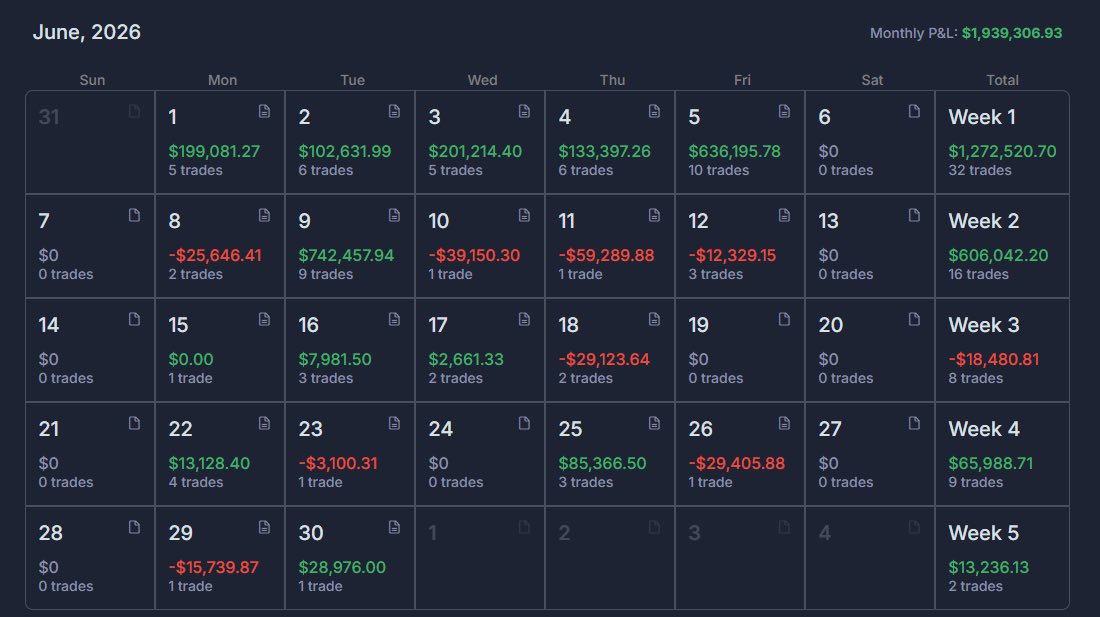Open the note icon on June 10
1100x617 pixels.
click(524, 215)
